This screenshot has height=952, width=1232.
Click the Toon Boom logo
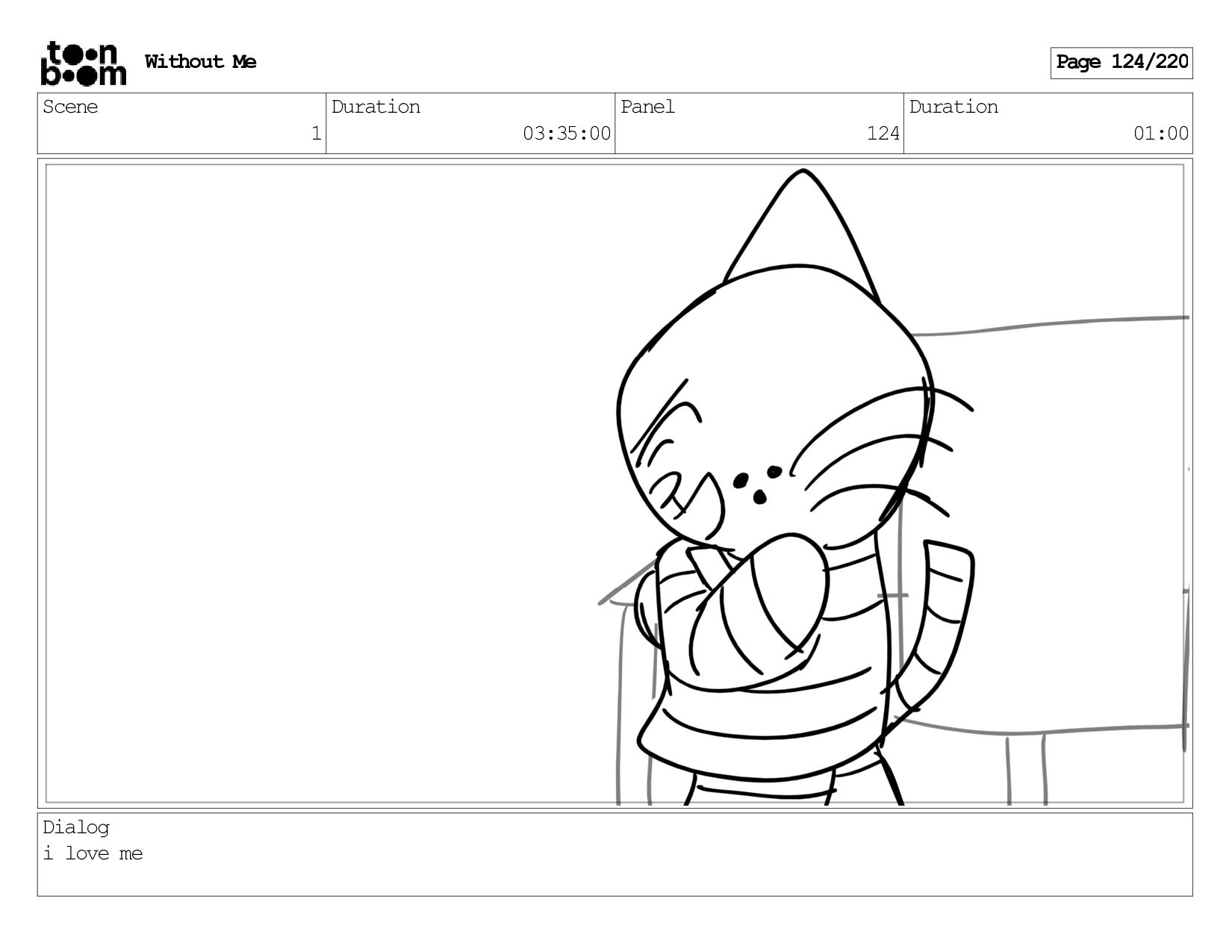(x=83, y=63)
